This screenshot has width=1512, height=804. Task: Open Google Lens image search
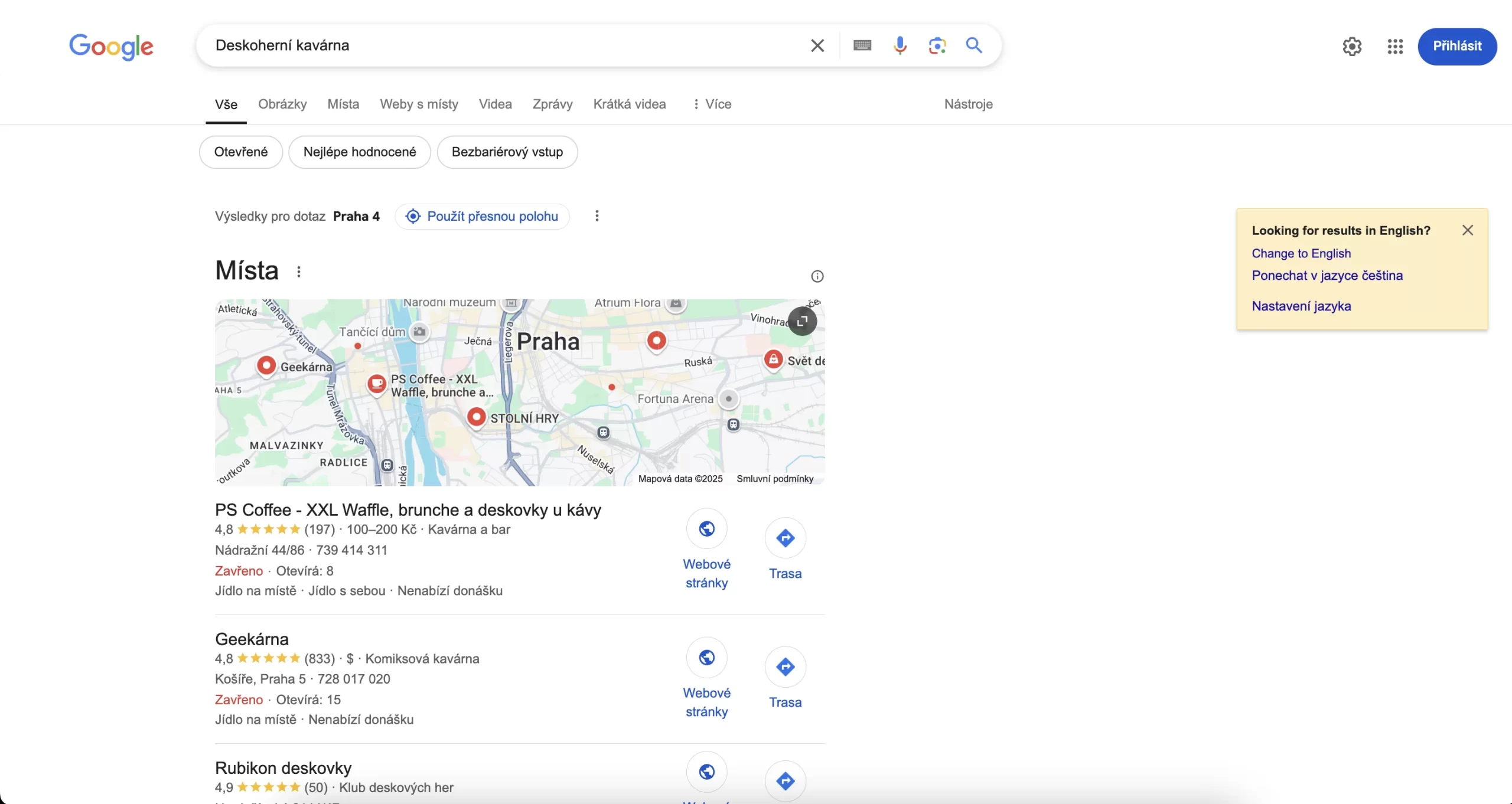(x=937, y=45)
